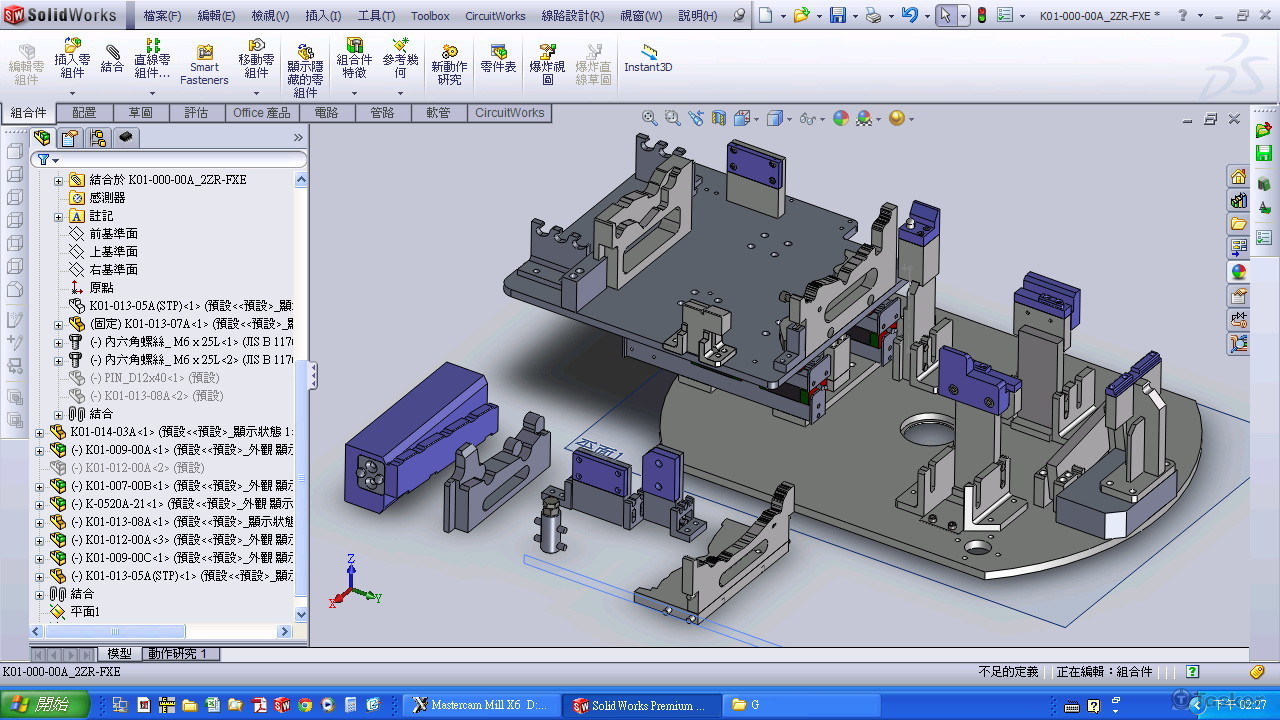Open the 零件表 bill of materials tool

tap(498, 58)
